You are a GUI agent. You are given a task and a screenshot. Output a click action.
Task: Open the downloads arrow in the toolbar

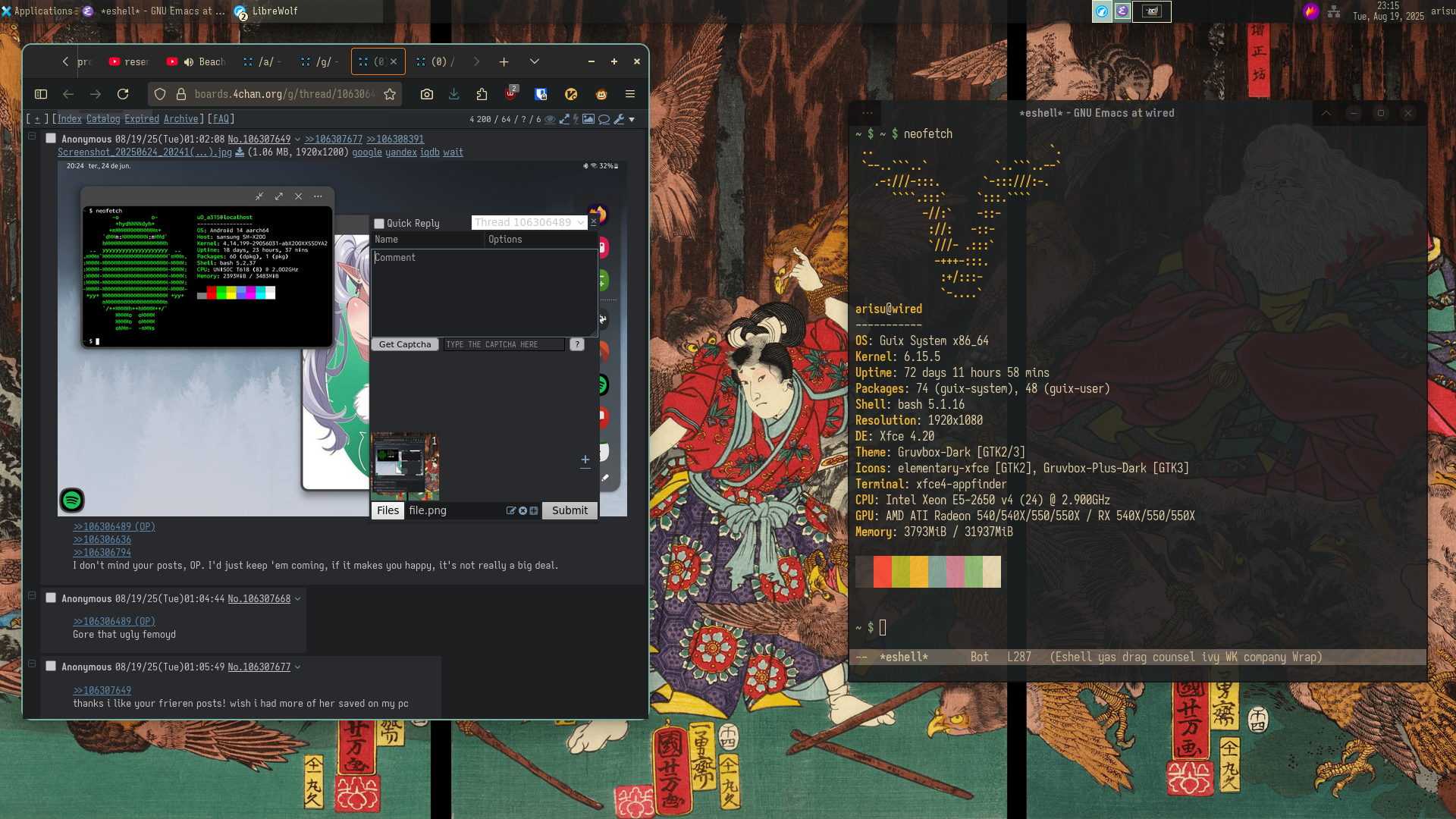click(x=453, y=94)
